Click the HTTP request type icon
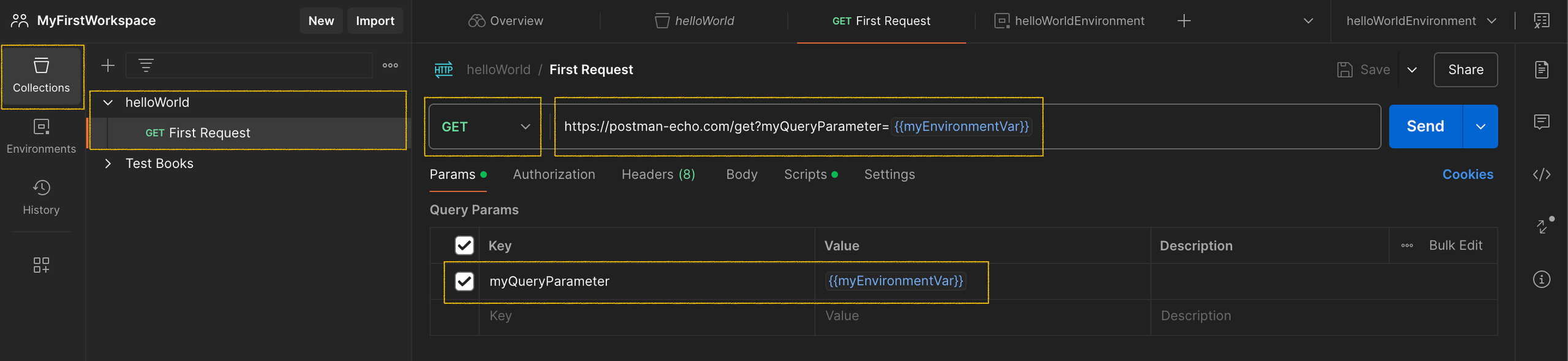Viewport: 1568px width, 361px height. 443,69
